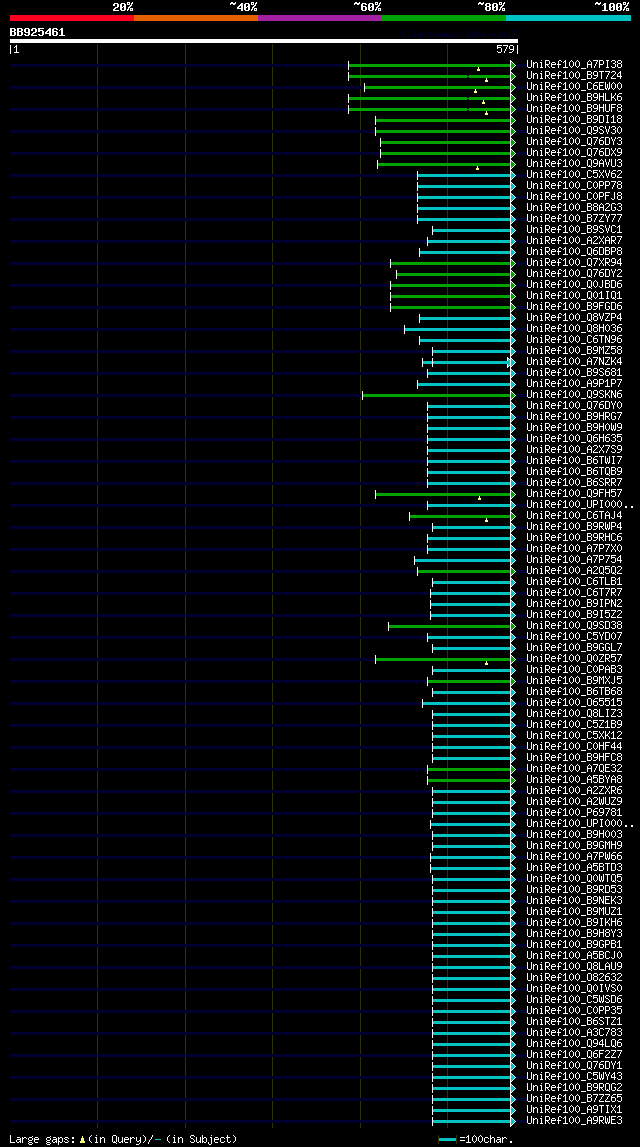Select the UniRef100_B9IPN2 label
Image resolution: width=640 pixels, height=1147 pixels.
coord(574,603)
